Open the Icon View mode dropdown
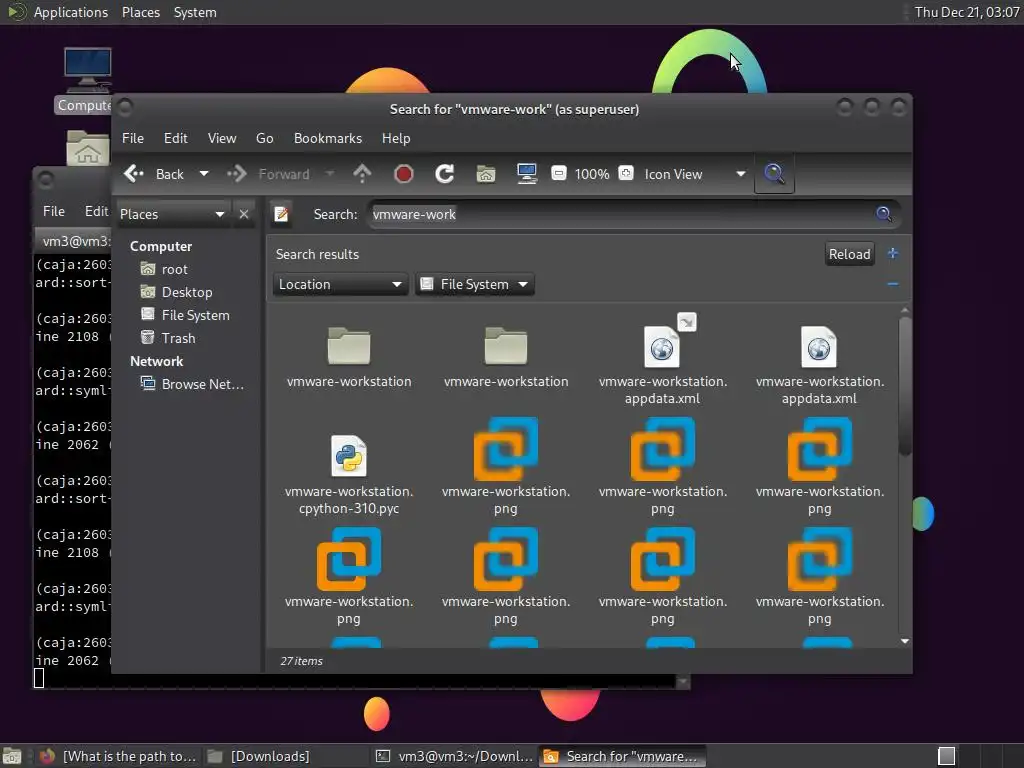The height and width of the screenshot is (768, 1024). click(694, 174)
